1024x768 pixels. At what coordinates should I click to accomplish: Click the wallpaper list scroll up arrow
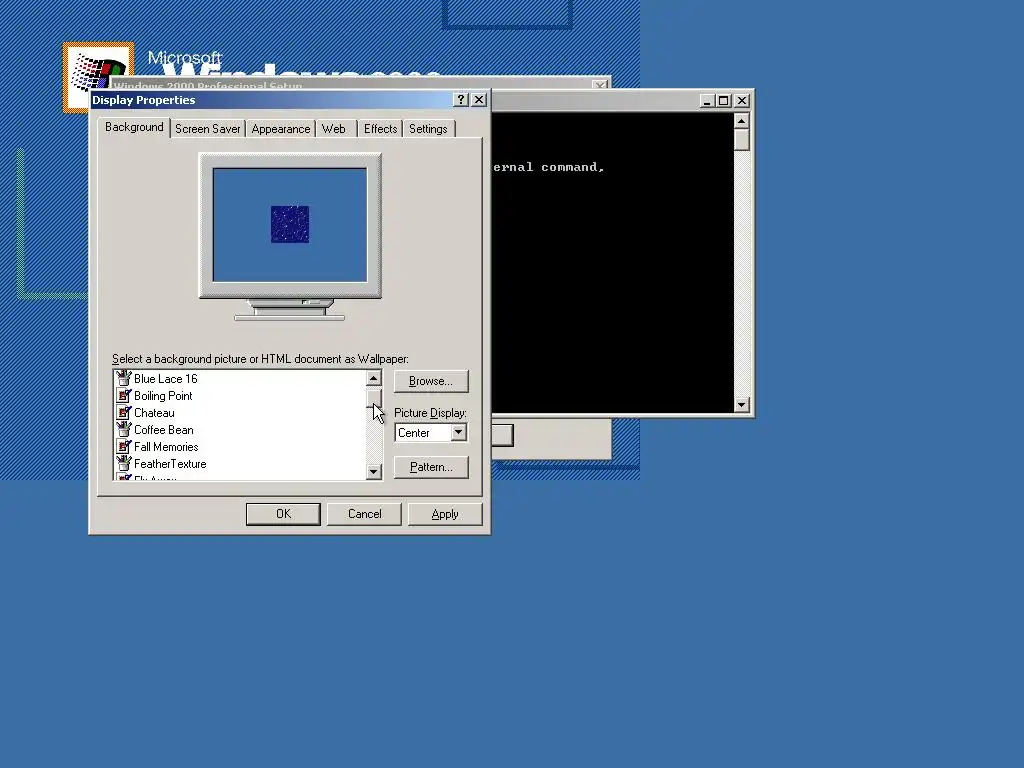point(374,379)
